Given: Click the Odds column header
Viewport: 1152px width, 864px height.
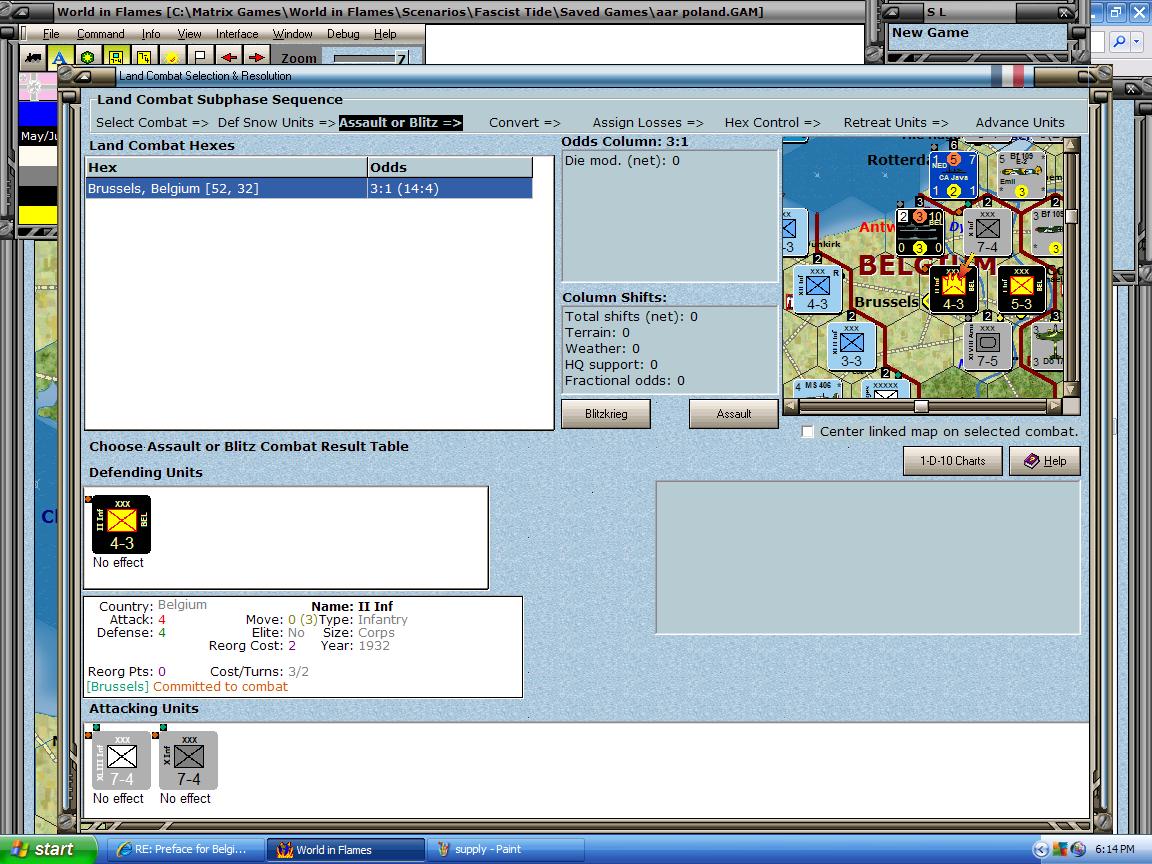Looking at the screenshot, I should click(x=450, y=168).
